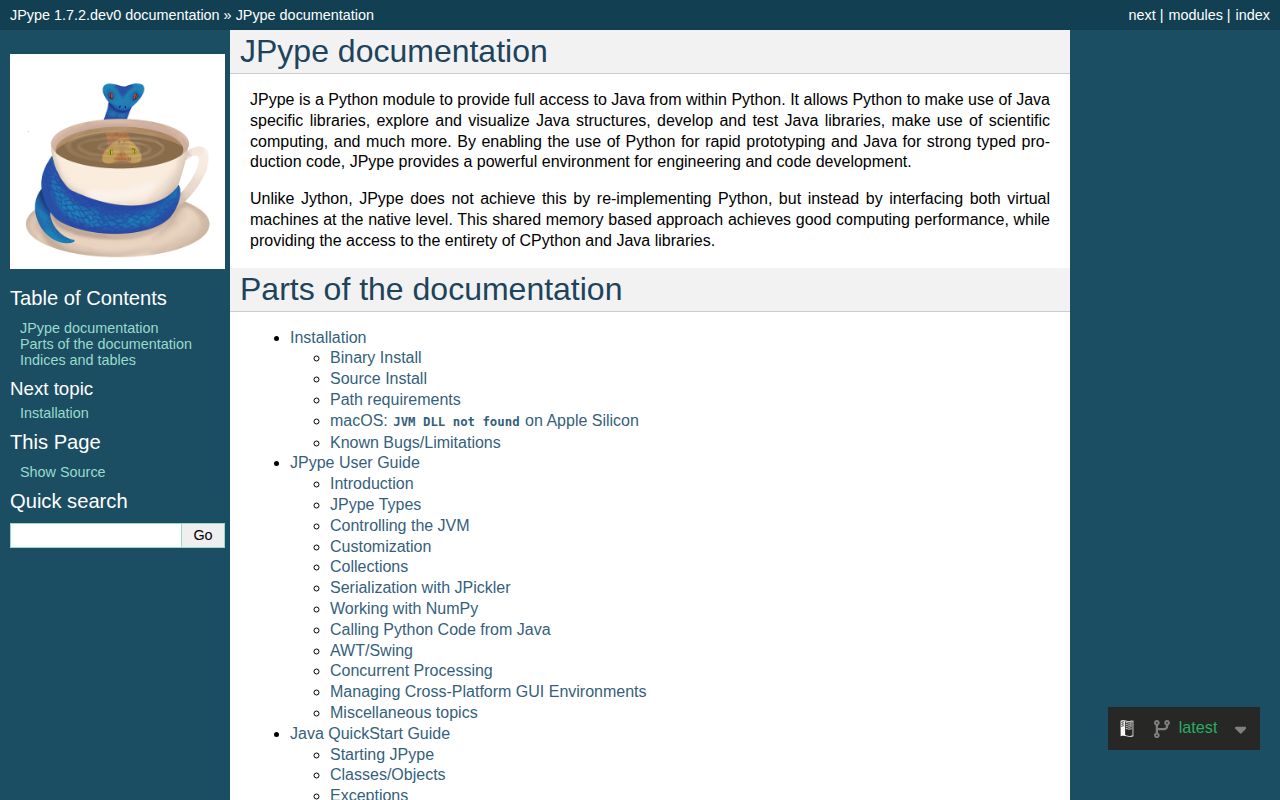Image resolution: width=1280 pixels, height=800 pixels.
Task: Click the Quick search input field
Action: [96, 535]
